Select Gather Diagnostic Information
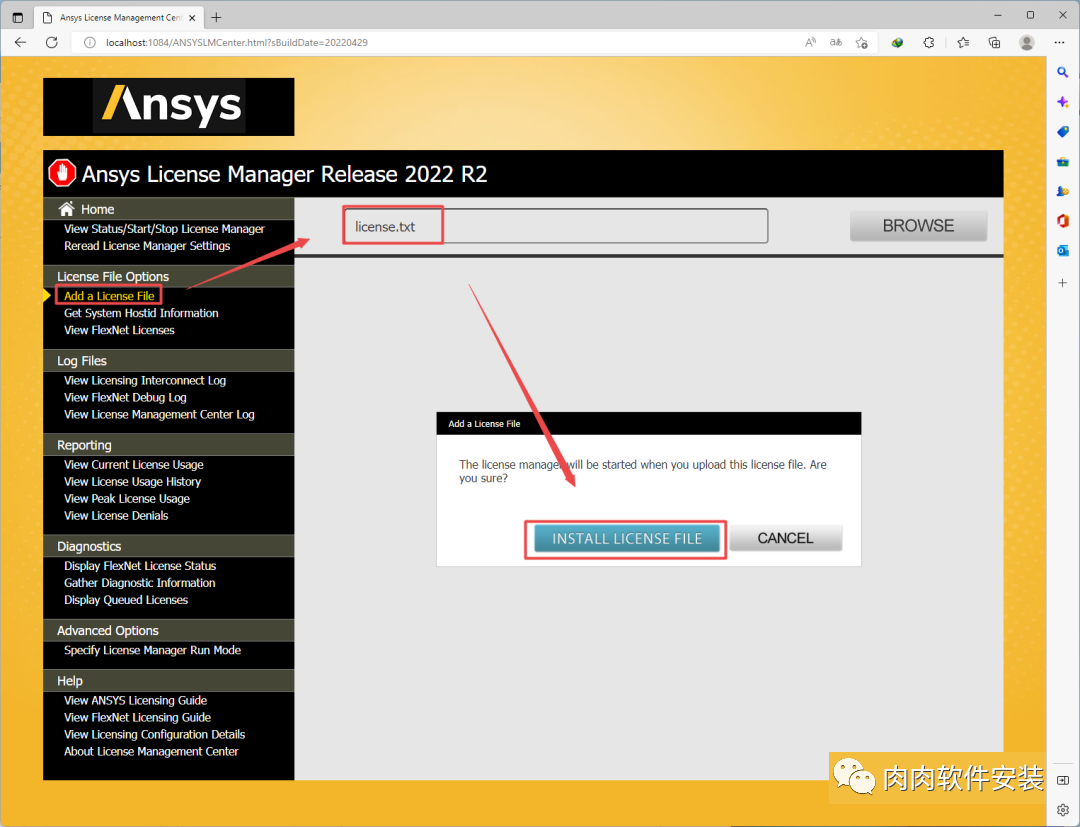 139,583
